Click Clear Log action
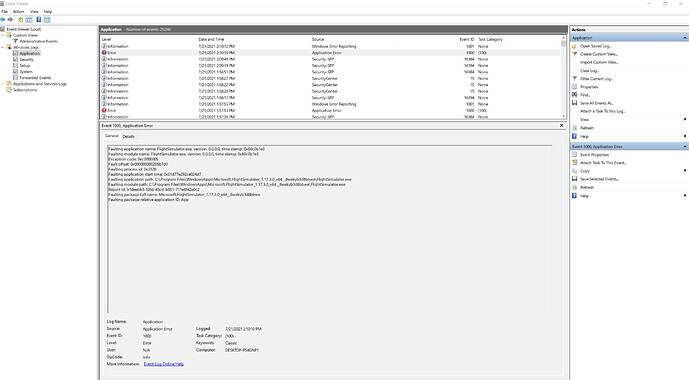 pos(589,71)
